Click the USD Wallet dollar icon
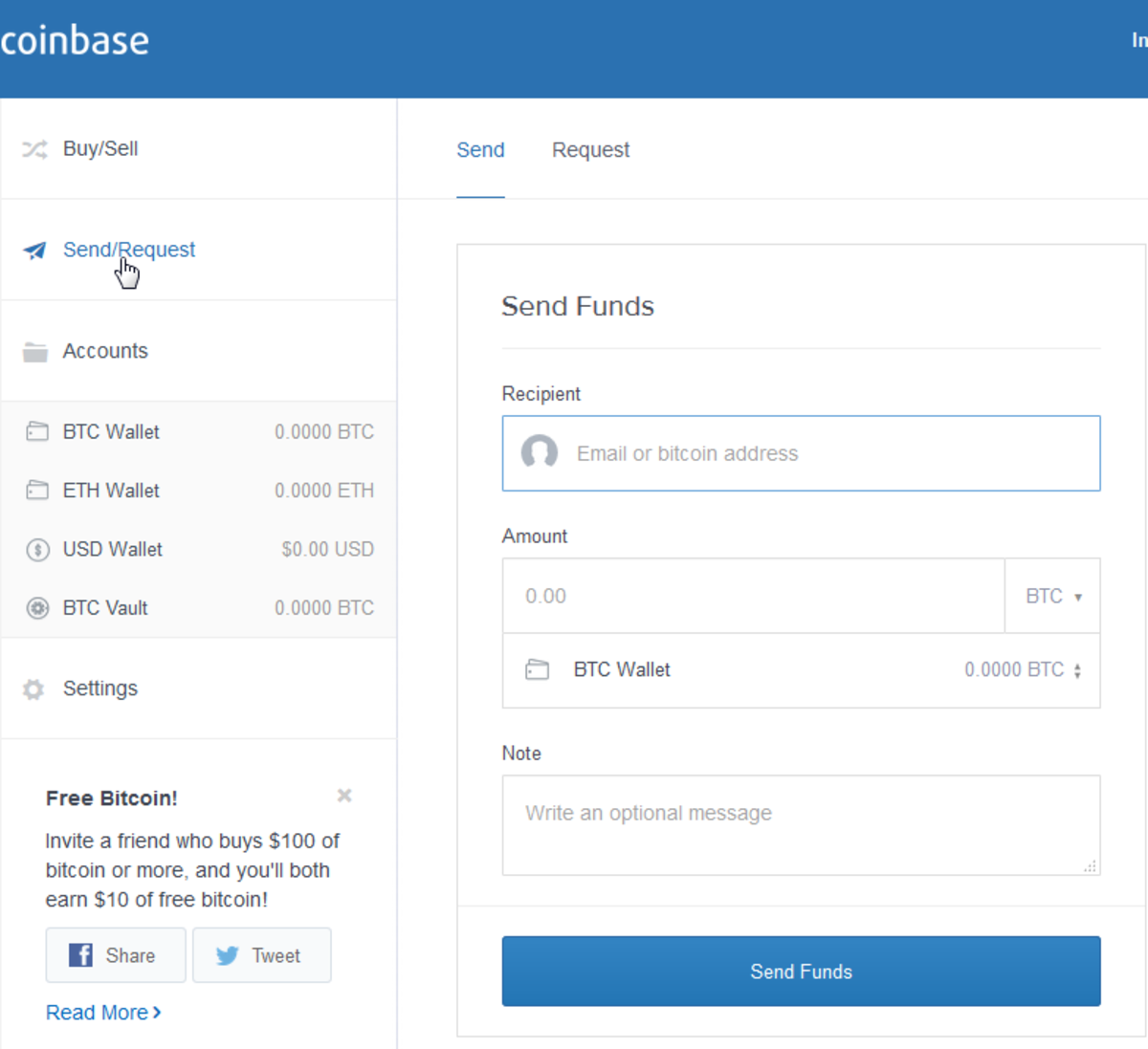The width and height of the screenshot is (1148, 1049). [x=37, y=550]
